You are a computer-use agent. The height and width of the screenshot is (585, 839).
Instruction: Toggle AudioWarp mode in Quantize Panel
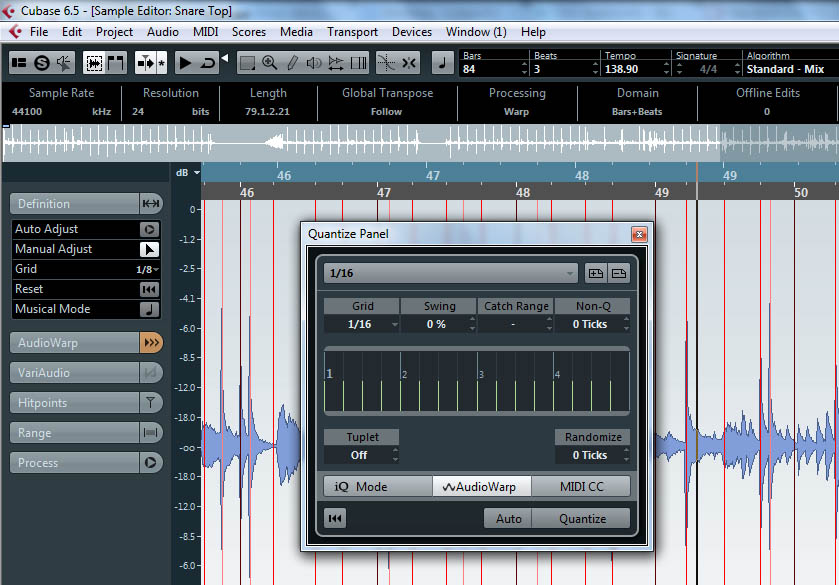point(481,487)
